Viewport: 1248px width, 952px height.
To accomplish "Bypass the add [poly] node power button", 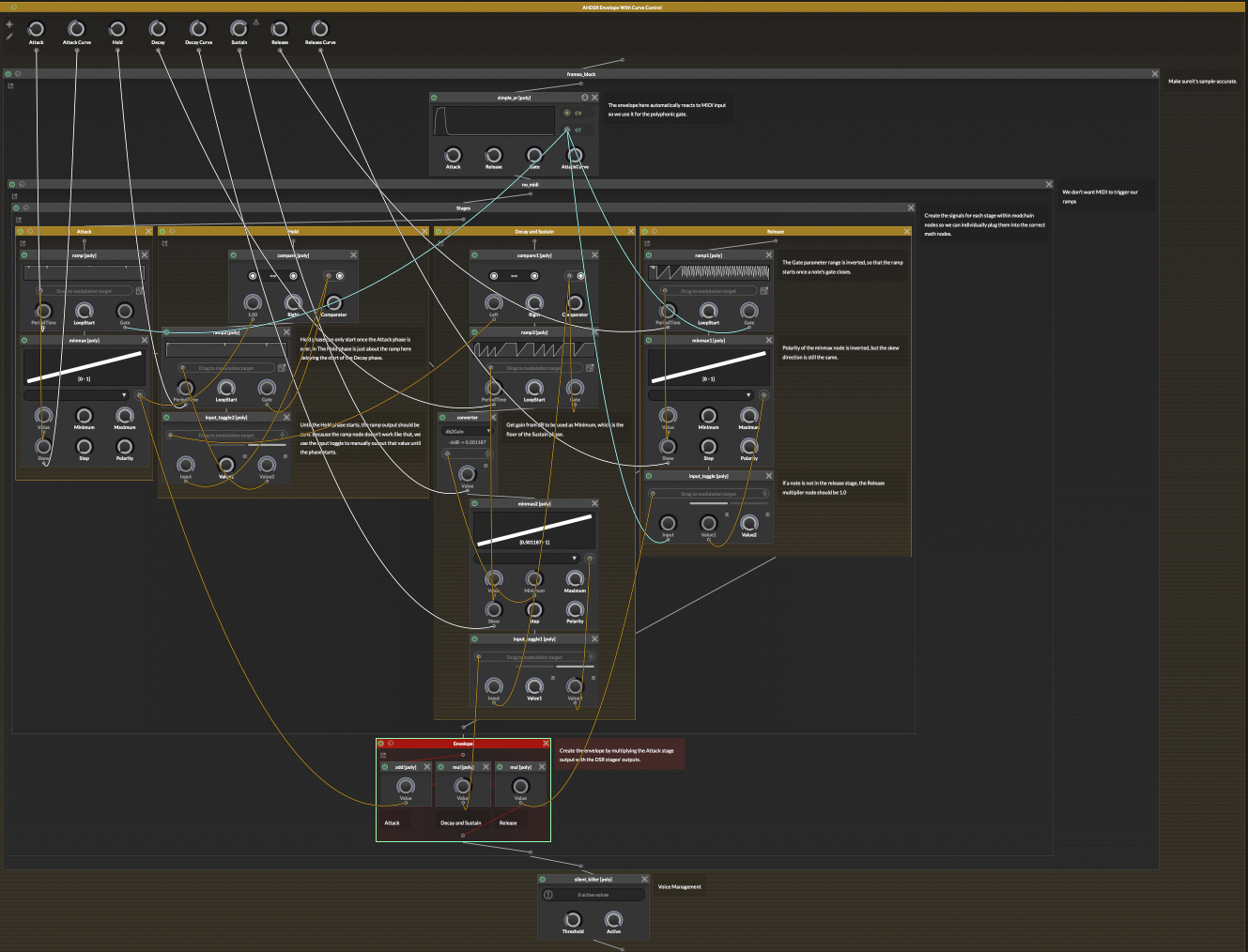I will click(x=384, y=767).
